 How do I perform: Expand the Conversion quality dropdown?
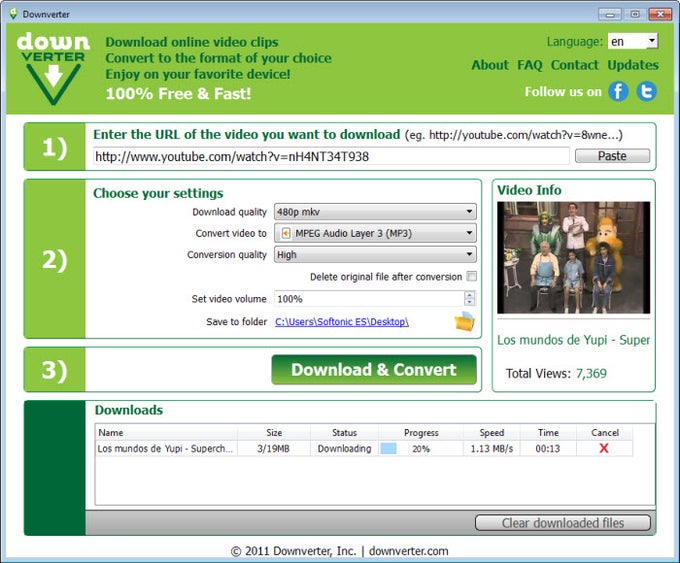(x=375, y=255)
